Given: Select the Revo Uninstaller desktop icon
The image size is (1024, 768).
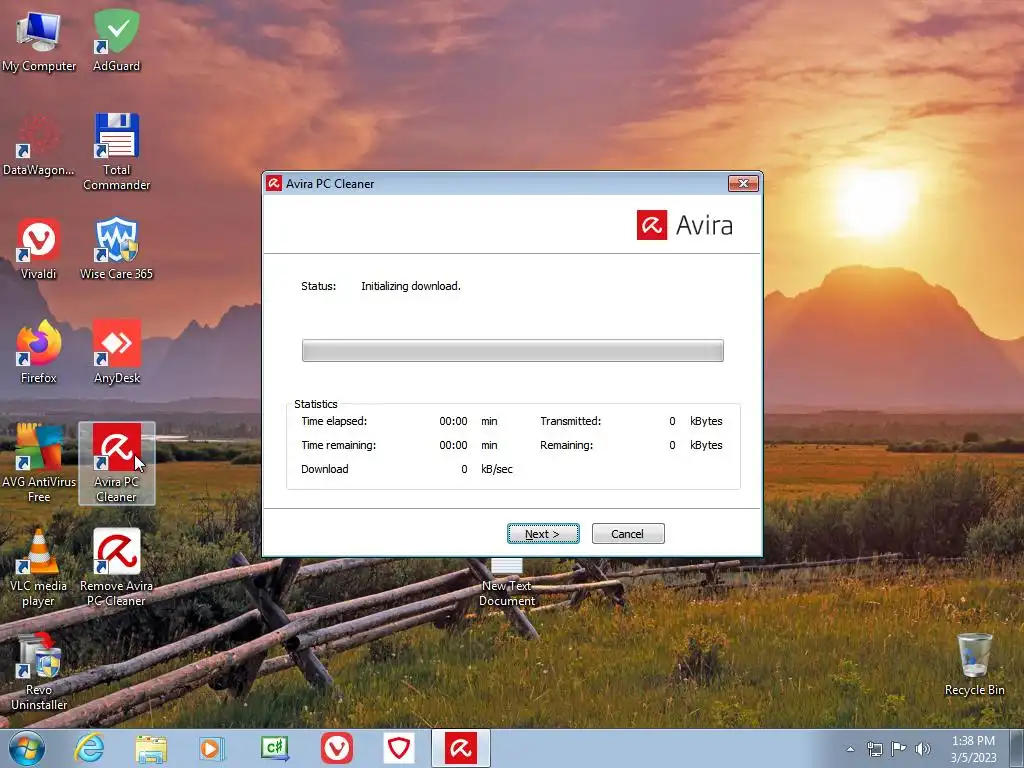Looking at the screenshot, I should (x=39, y=671).
